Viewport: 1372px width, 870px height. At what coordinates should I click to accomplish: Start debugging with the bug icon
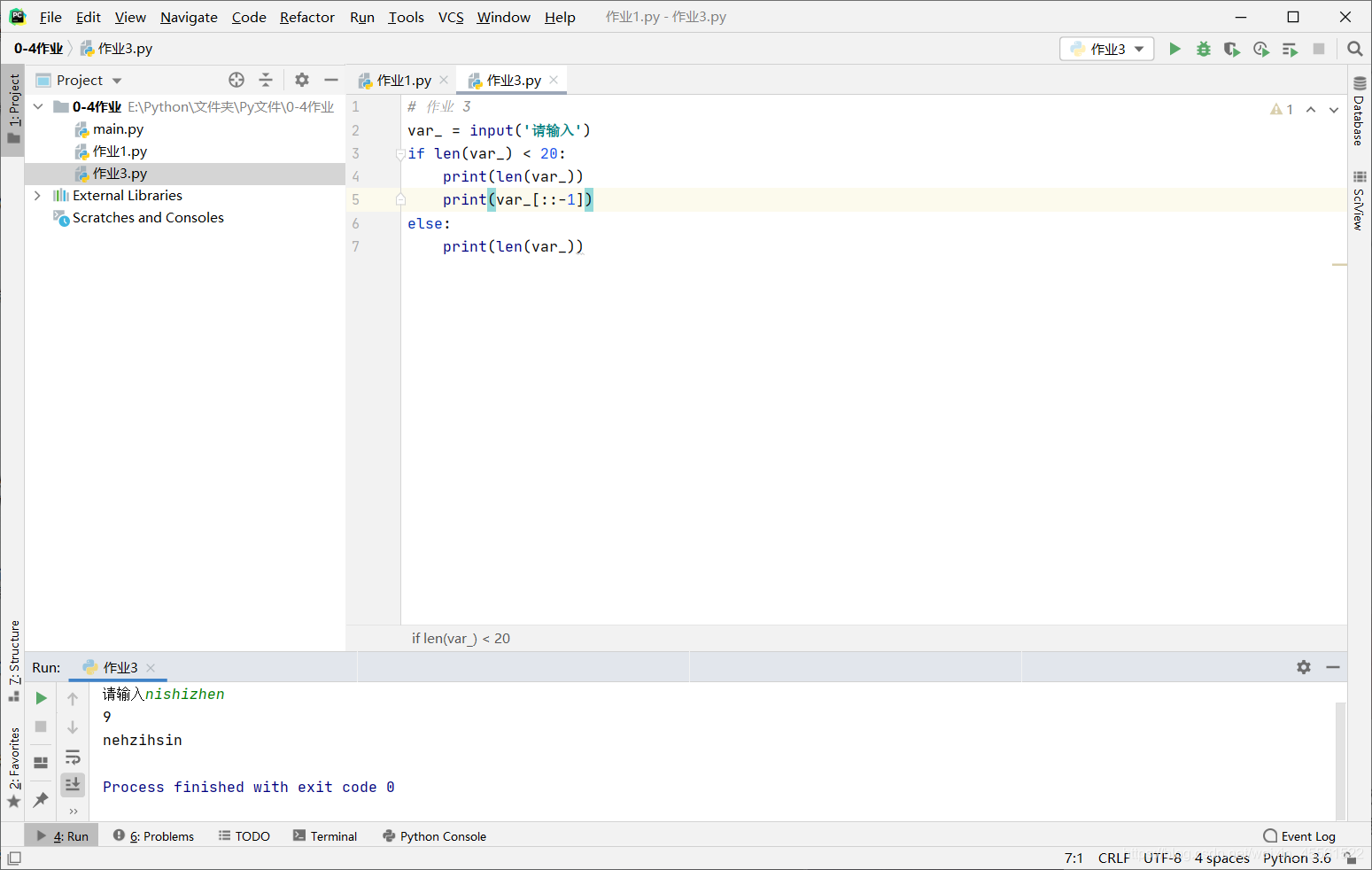click(1203, 49)
